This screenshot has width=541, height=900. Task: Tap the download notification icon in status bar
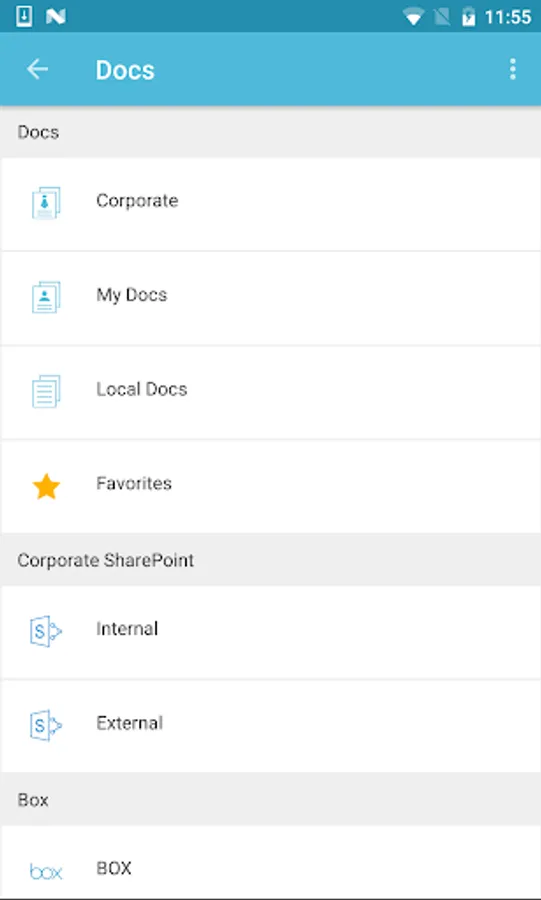(24, 17)
